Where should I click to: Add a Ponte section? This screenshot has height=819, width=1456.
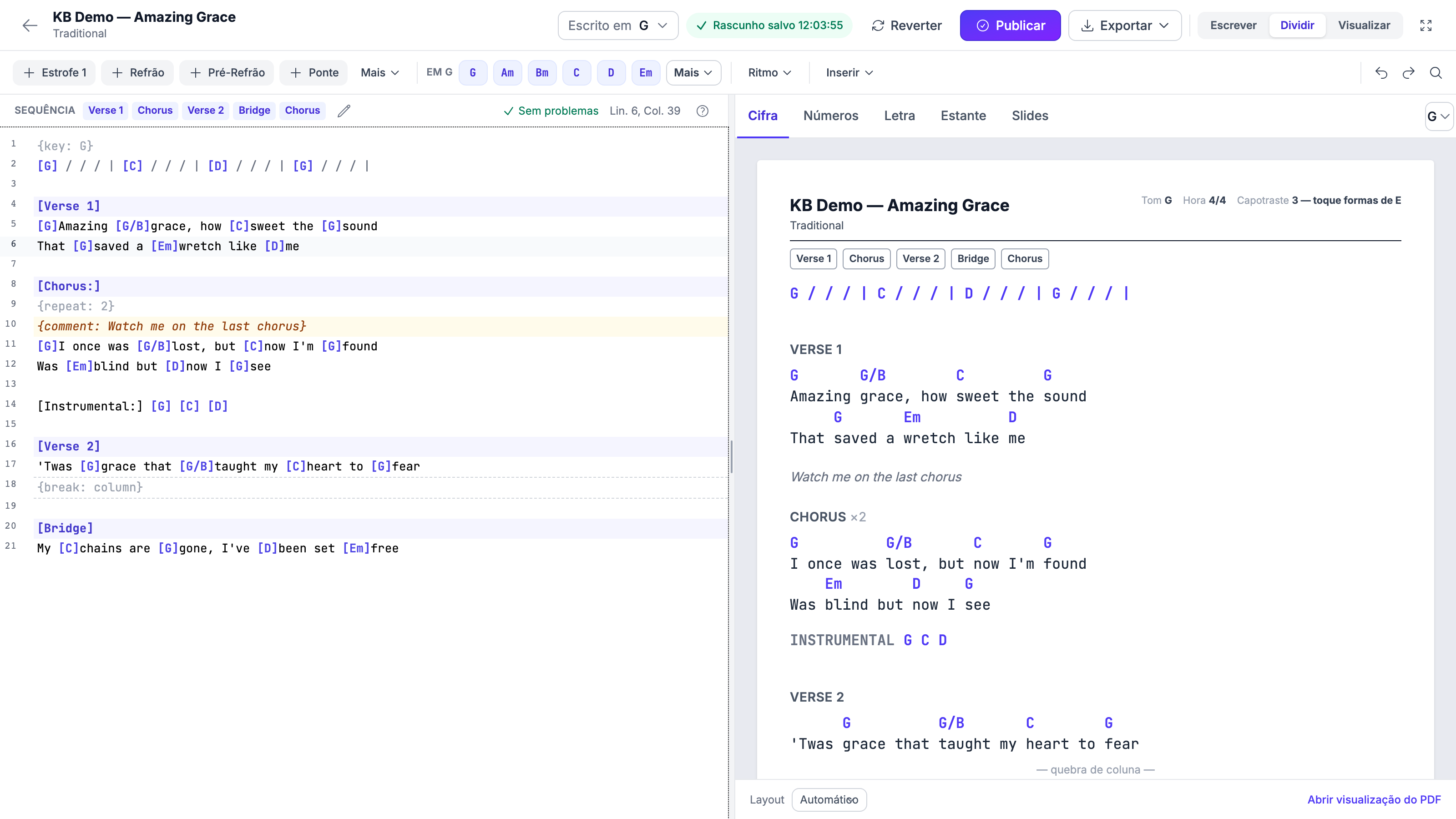[x=313, y=73]
